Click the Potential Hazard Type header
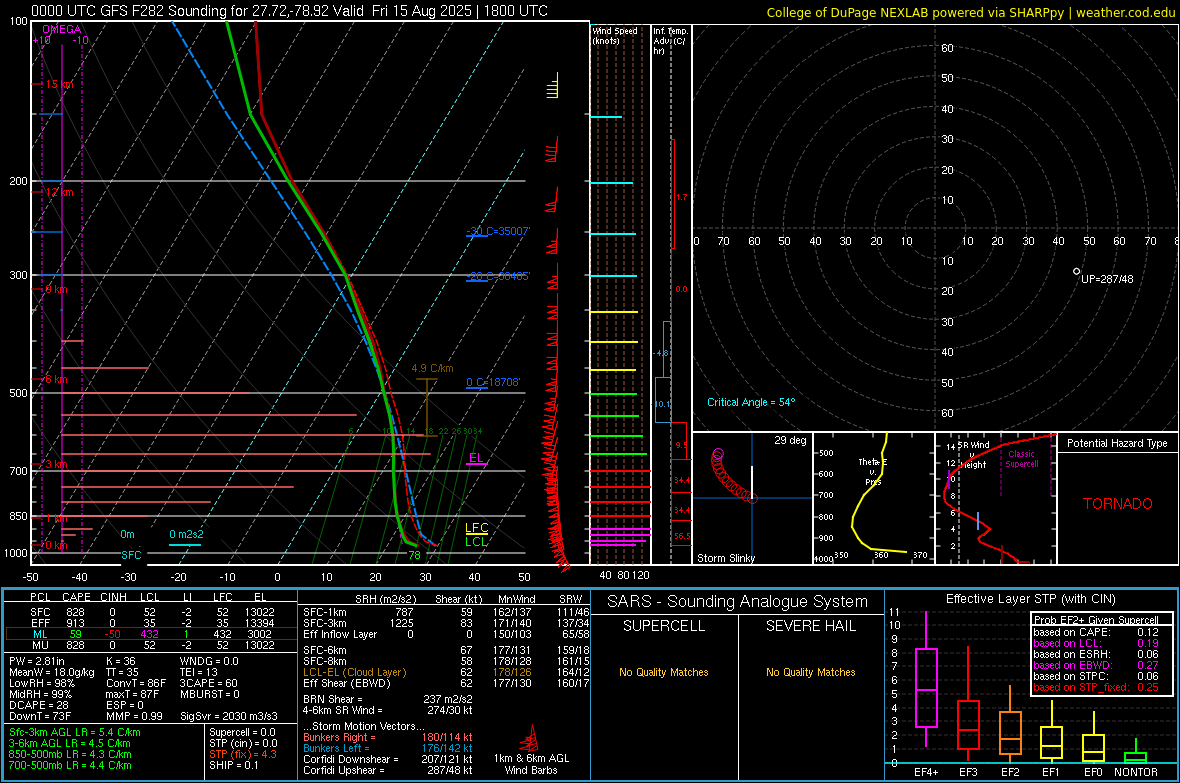 (x=1117, y=443)
